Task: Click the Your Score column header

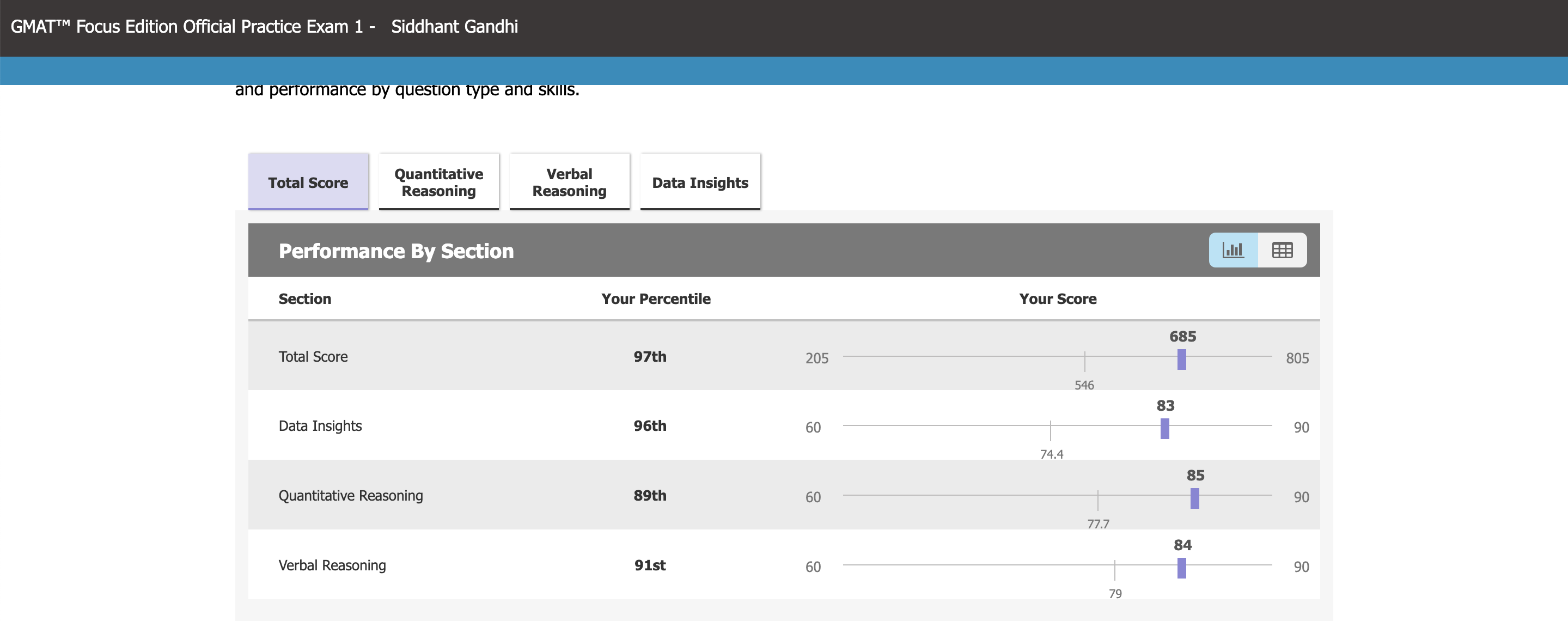Action: click(x=1057, y=299)
